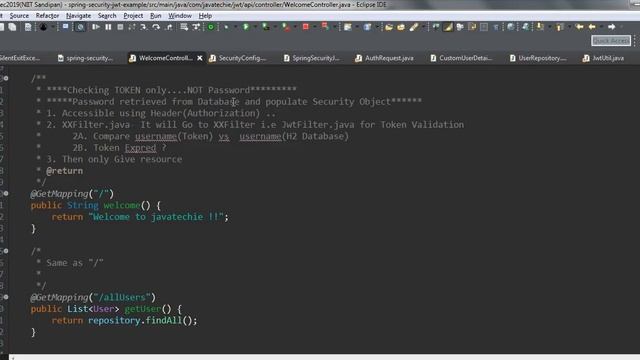Click the New Java Class icon
640x360 pixels.
click(x=367, y=27)
